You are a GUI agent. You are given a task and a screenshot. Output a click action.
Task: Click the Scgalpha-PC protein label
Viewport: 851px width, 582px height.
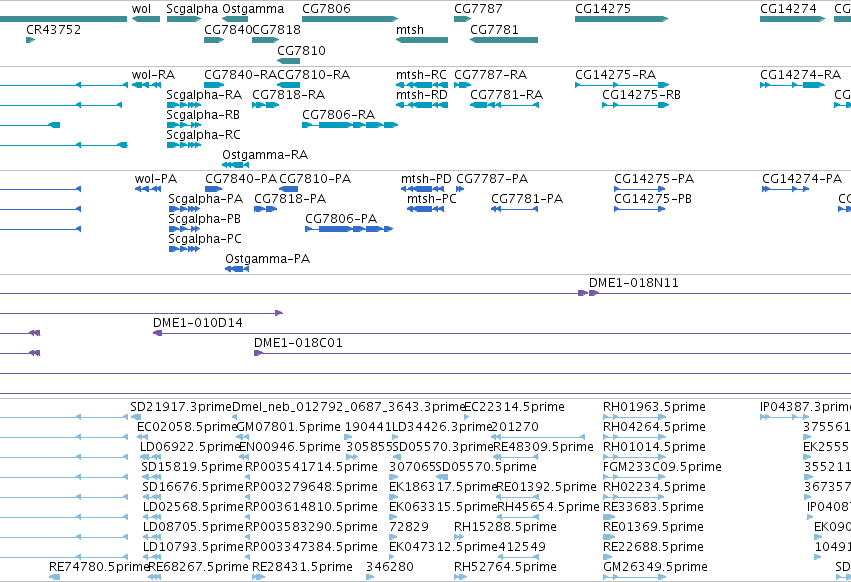pos(205,239)
